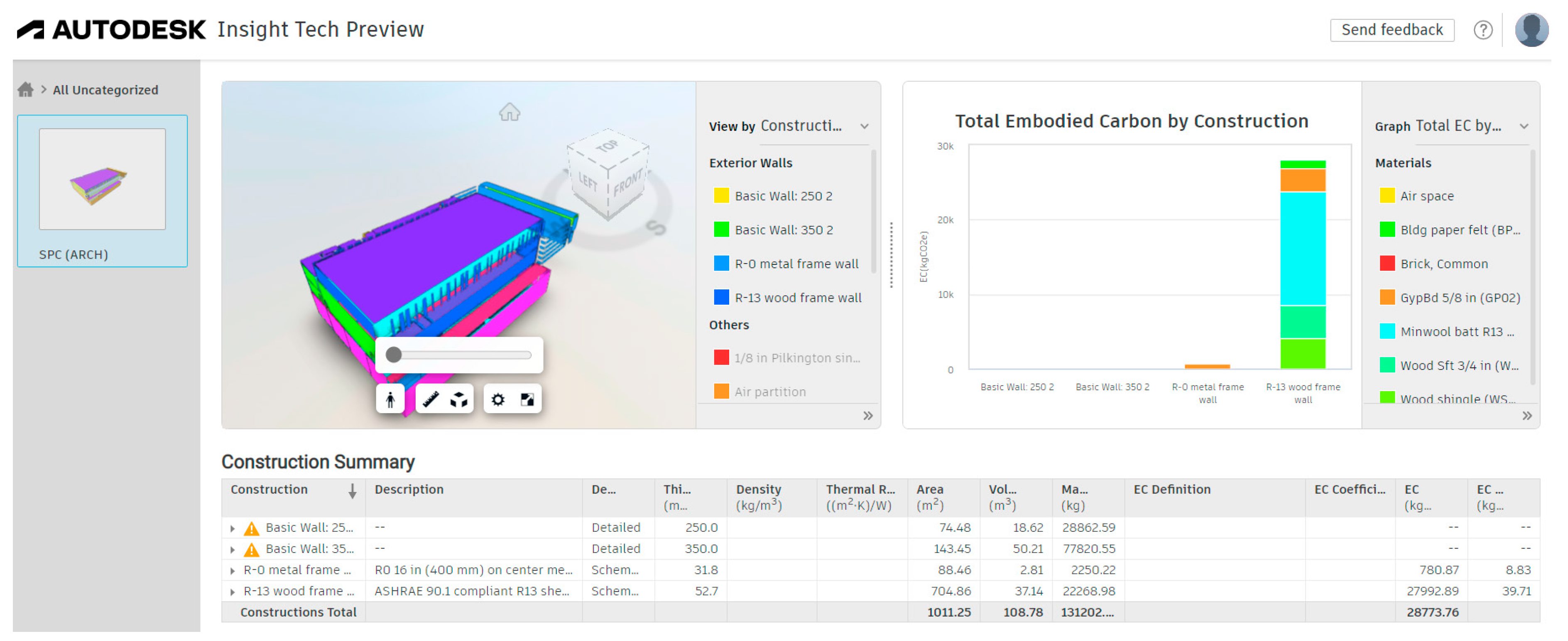This screenshot has width=1568, height=641.
Task: Click the All Uncategorized breadcrumb
Action: pos(105,90)
